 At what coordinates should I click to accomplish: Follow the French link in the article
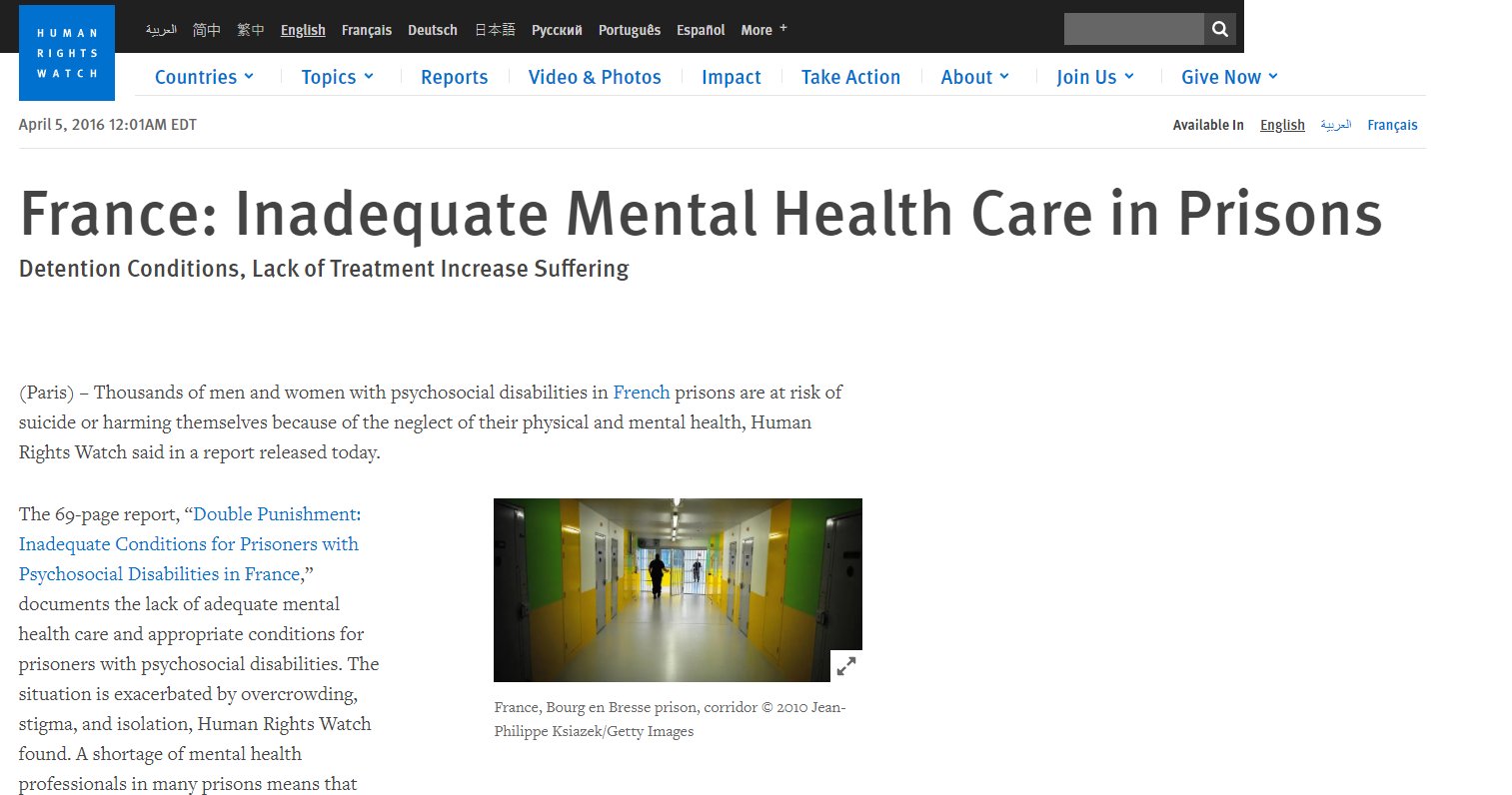pyautogui.click(x=642, y=393)
